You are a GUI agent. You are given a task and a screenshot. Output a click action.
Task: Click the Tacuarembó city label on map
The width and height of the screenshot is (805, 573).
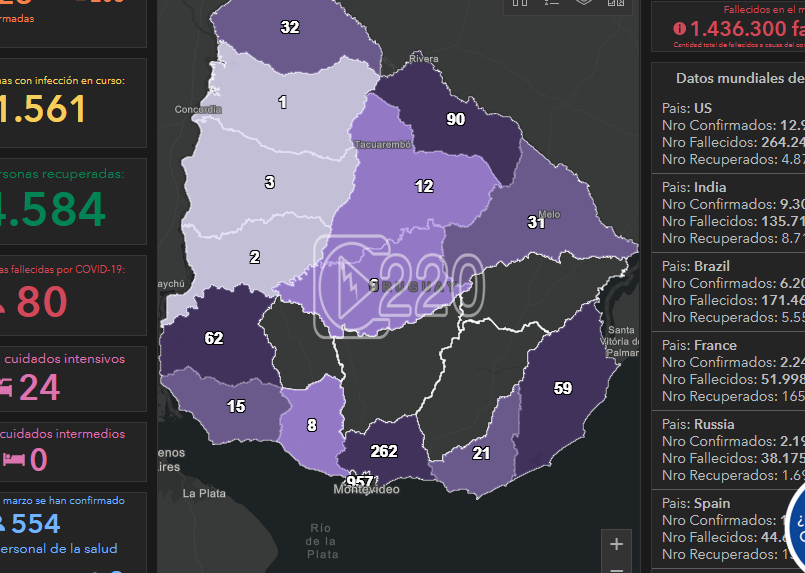click(x=383, y=145)
